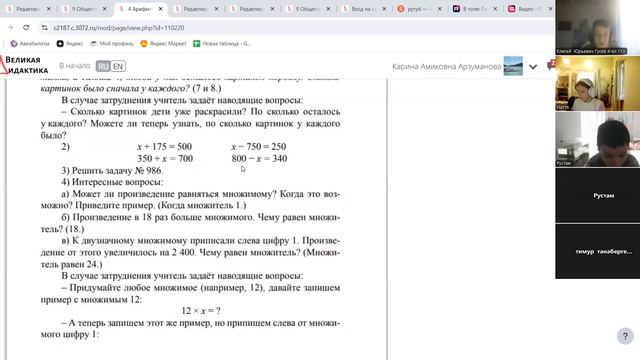640x360 pixels.
Task: Click Карина Арзуманова profile picture
Action: (513, 66)
